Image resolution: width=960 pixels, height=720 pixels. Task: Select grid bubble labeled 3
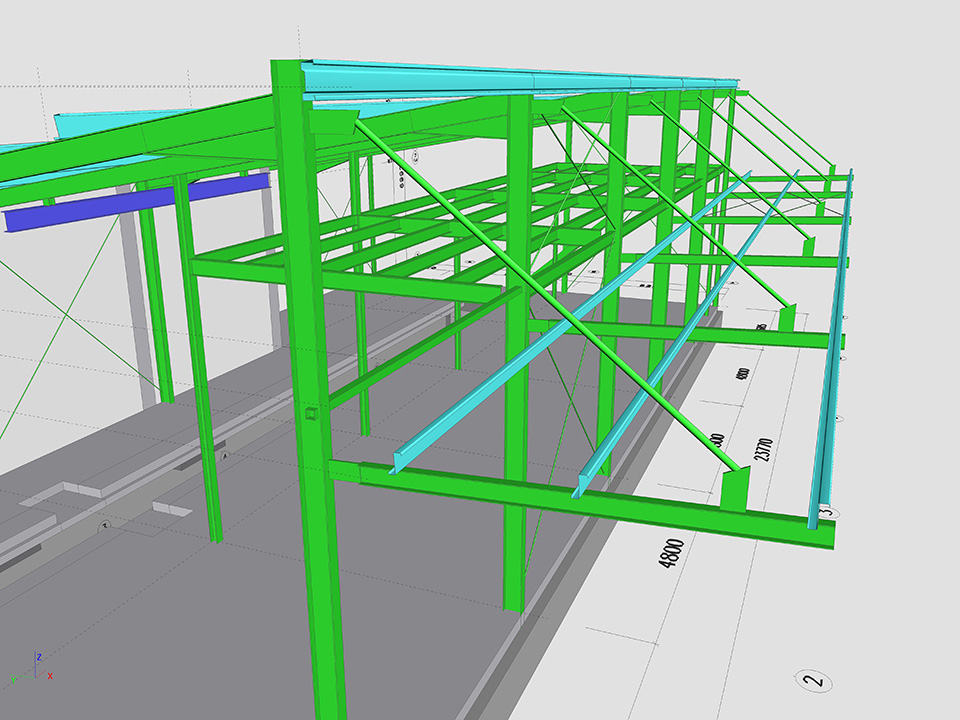tap(826, 512)
